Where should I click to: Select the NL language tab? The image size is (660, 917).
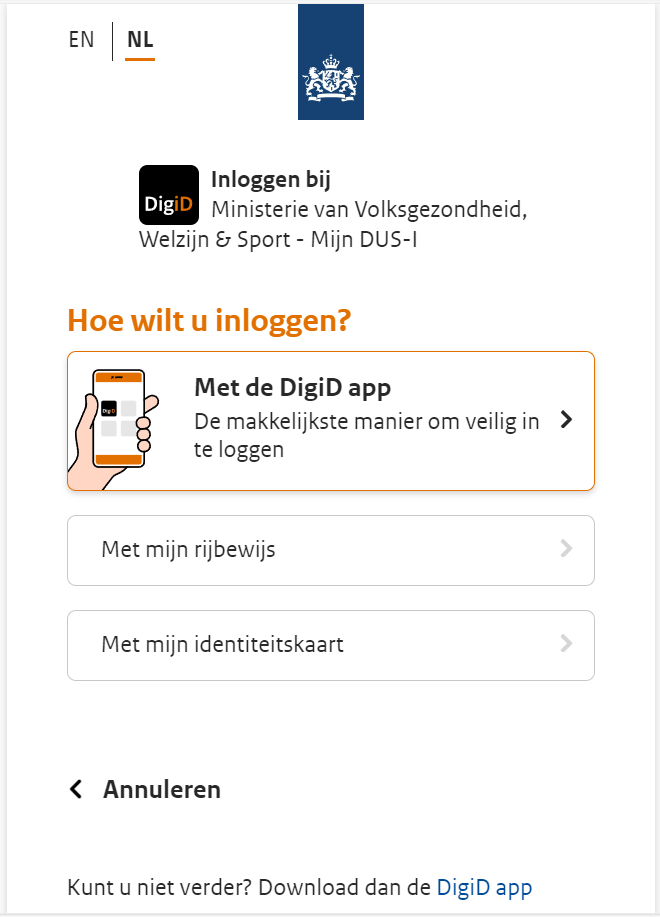140,41
